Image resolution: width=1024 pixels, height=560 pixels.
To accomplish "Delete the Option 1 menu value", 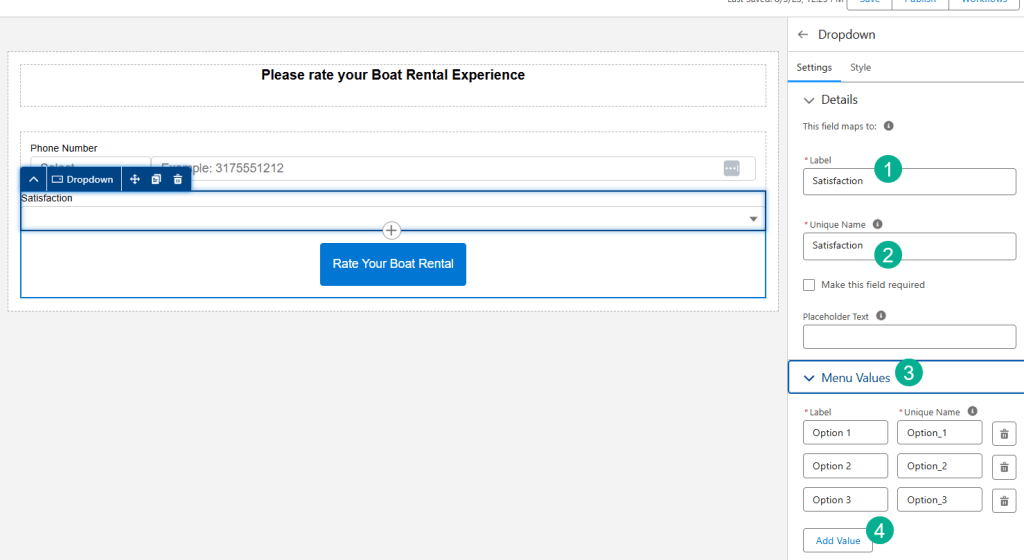I will (x=1004, y=433).
